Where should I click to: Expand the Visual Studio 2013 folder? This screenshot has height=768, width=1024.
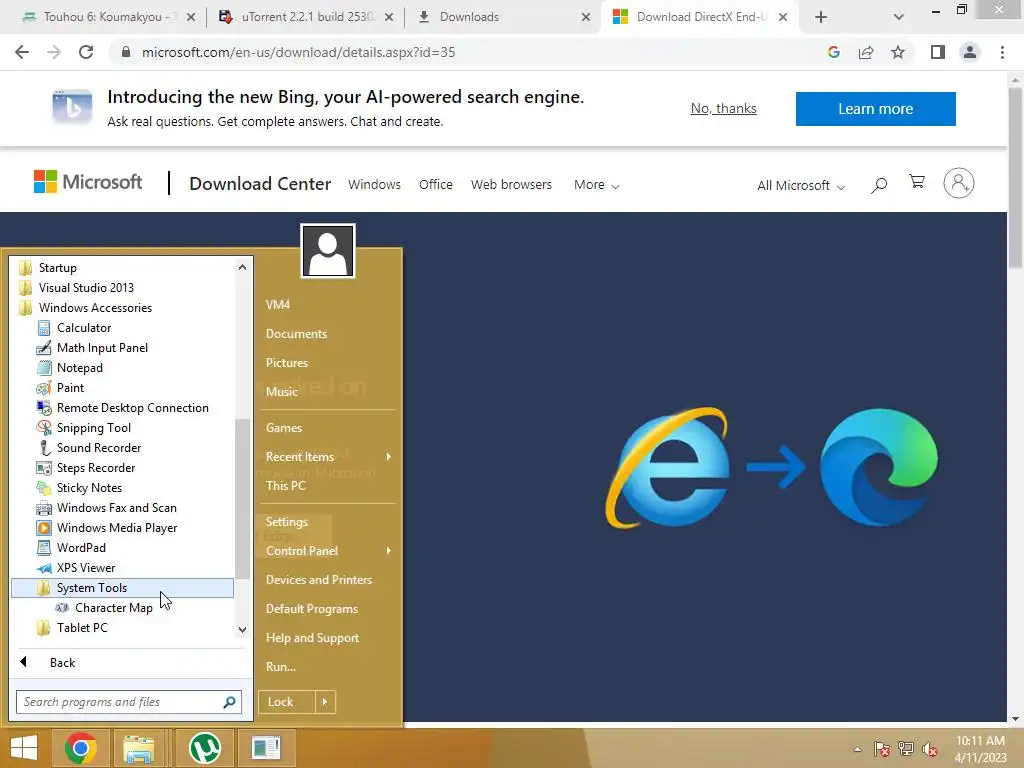coord(86,288)
